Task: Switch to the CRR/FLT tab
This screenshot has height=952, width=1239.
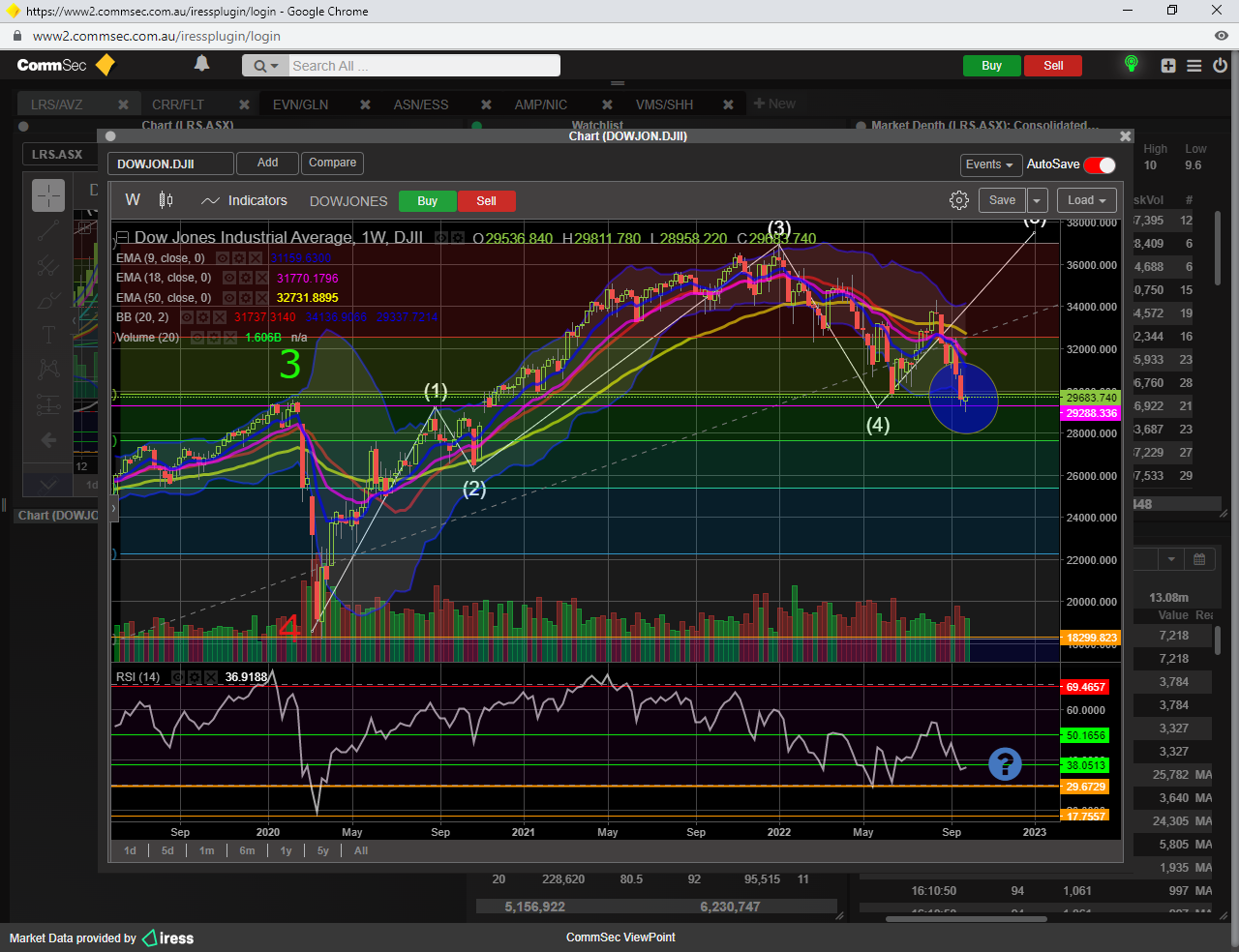Action: 178,104
